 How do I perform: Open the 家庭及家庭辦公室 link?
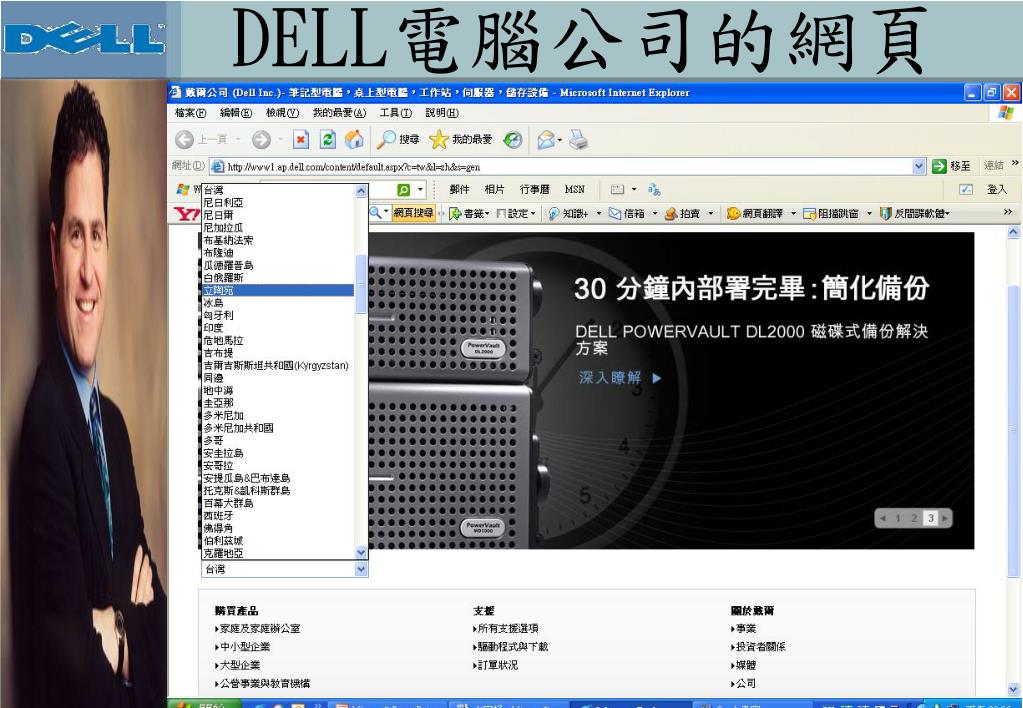[259, 628]
